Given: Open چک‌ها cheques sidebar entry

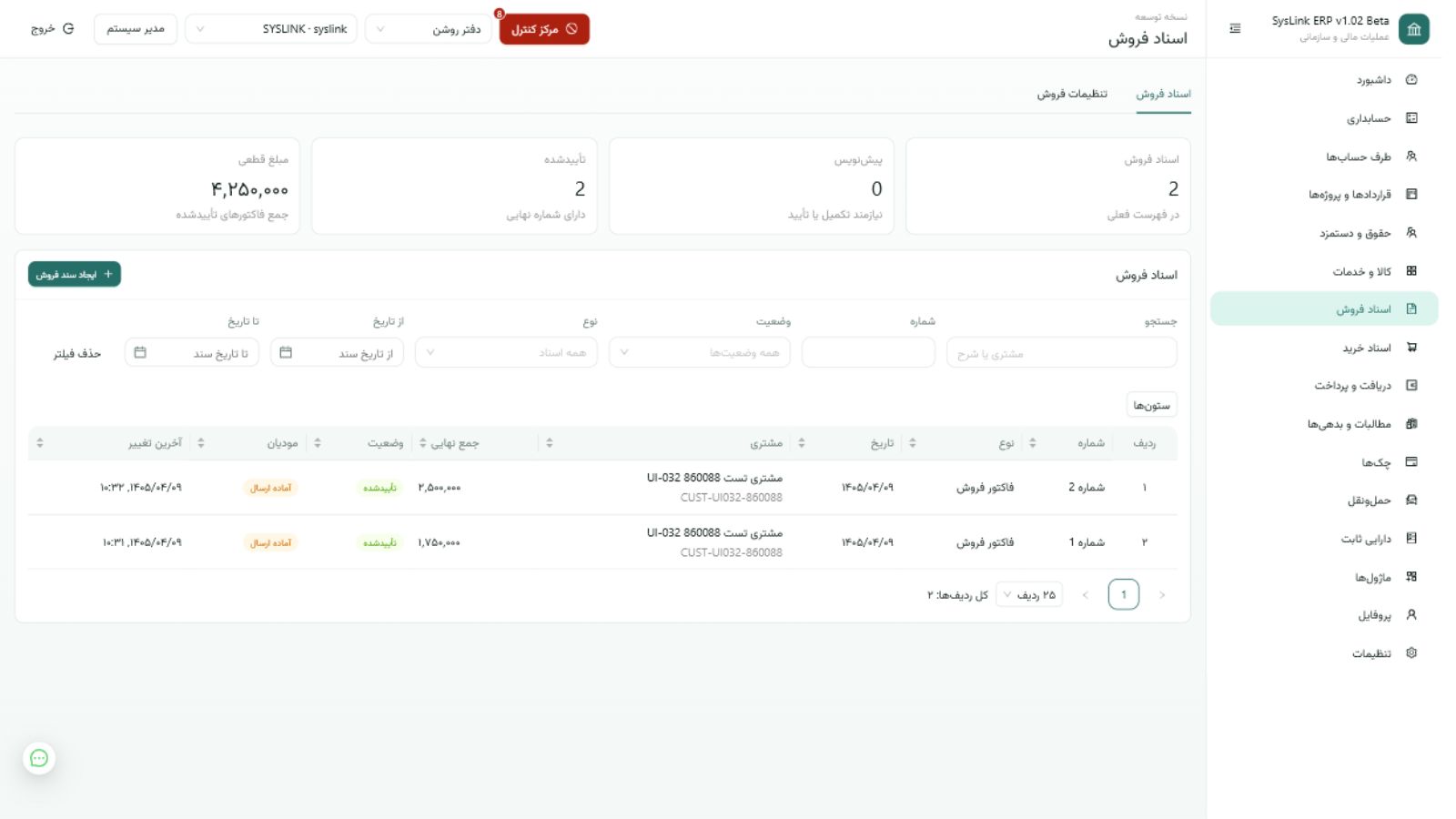Looking at the screenshot, I should [1324, 462].
